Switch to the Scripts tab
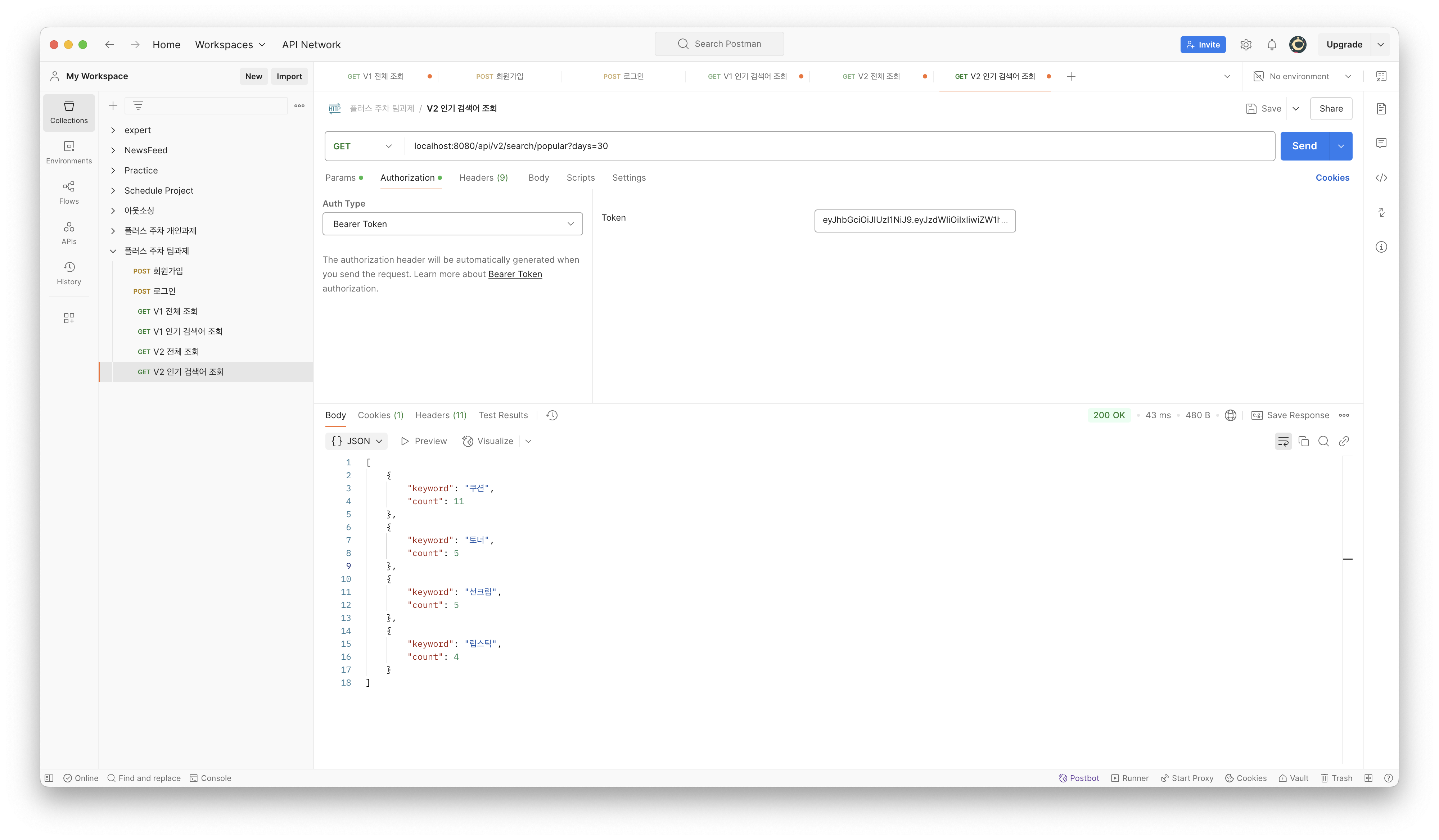 580,177
